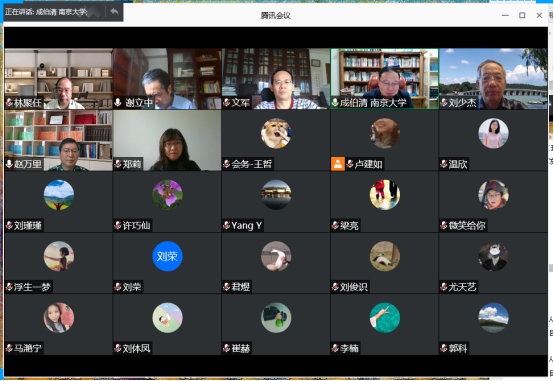Select 尤天艺 participant avatar
Image resolution: width=554 pixels, height=381 pixels.
tap(493, 256)
